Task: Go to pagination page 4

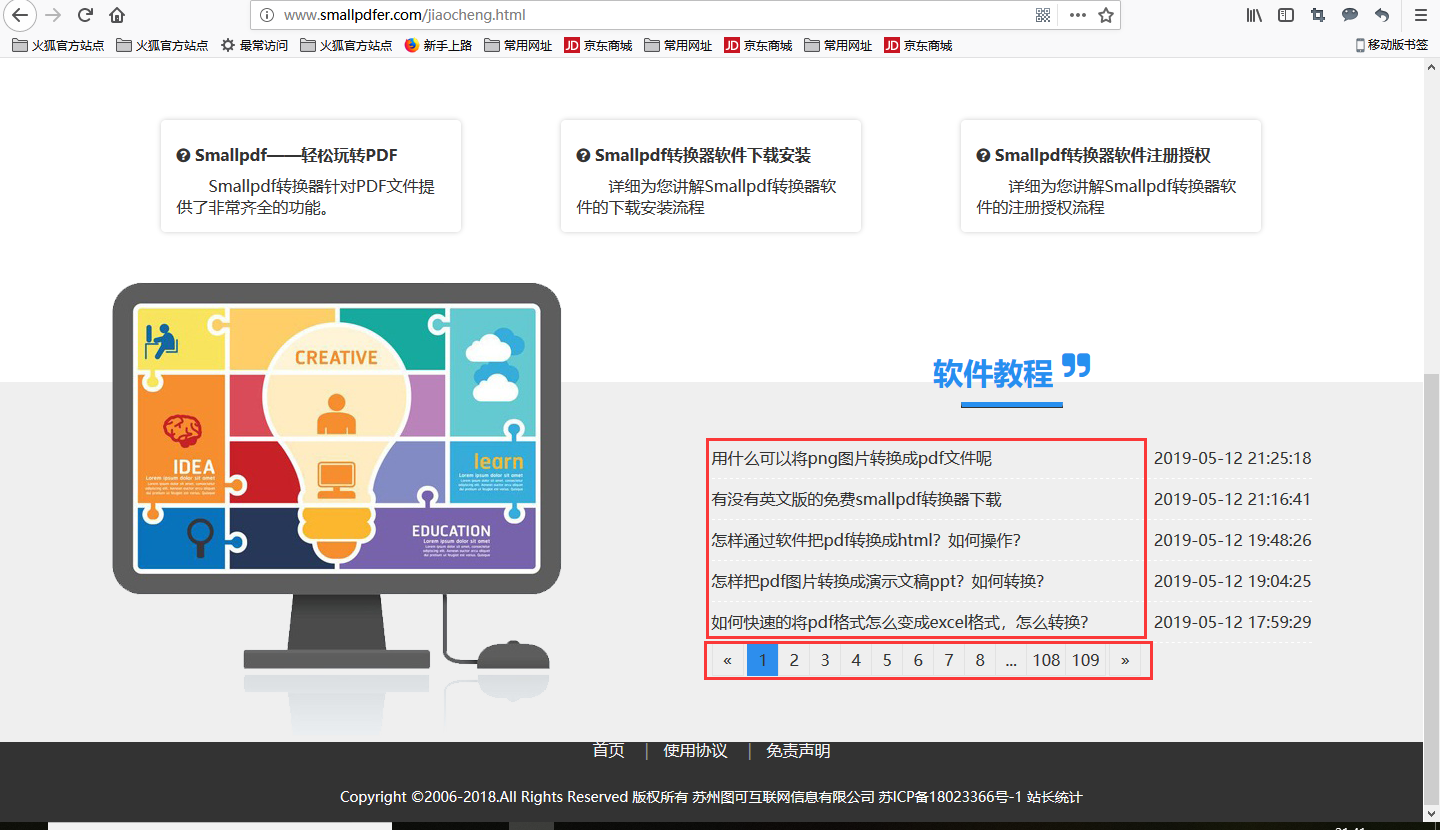Action: point(856,660)
